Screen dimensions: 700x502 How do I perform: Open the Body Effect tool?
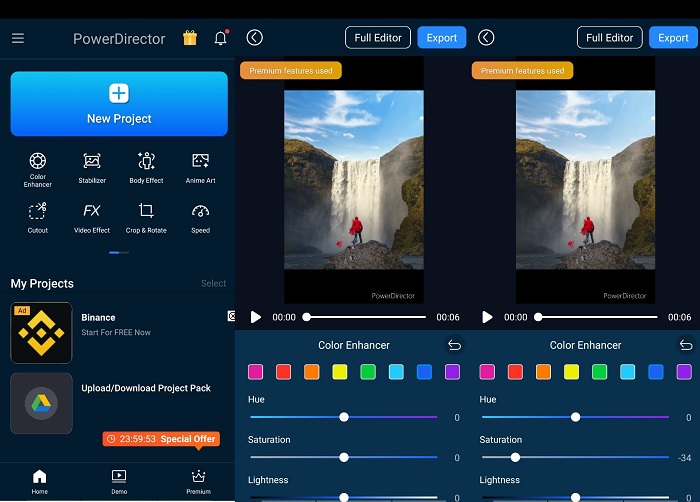tap(146, 168)
